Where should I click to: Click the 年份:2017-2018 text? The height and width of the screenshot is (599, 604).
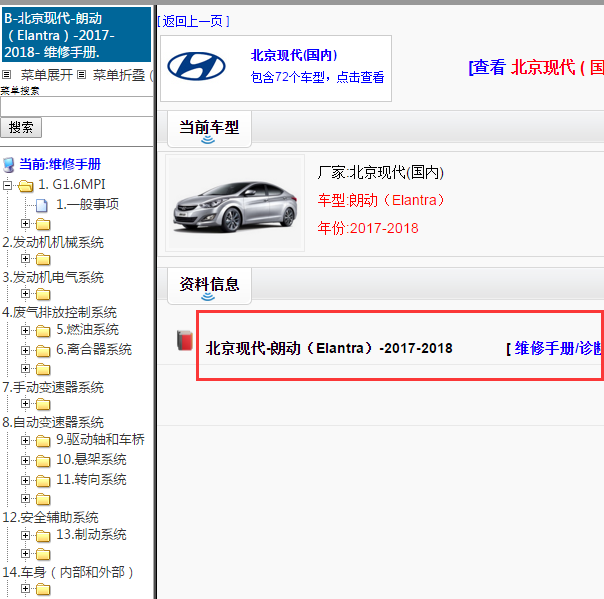pos(368,228)
